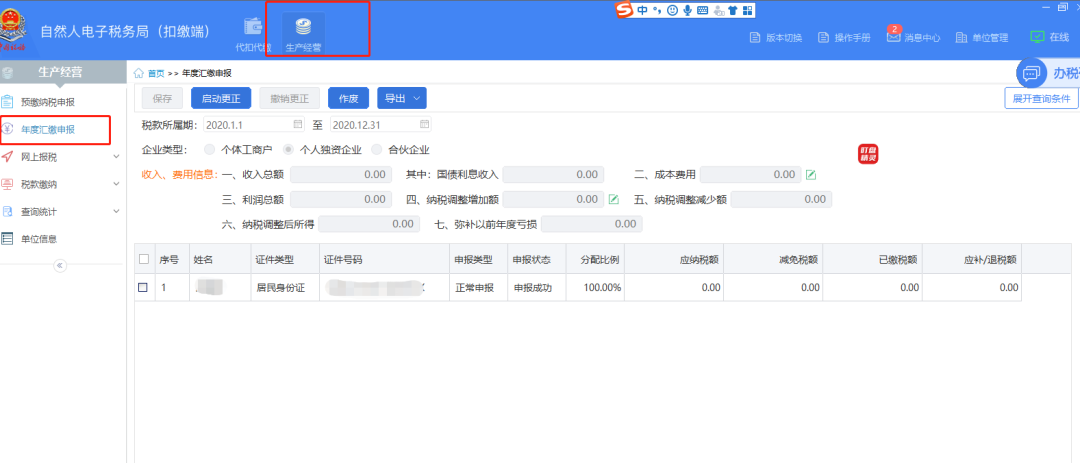Open calendar for end date 2020.12.31
Viewport: 1080px width, 463px height.
425,124
